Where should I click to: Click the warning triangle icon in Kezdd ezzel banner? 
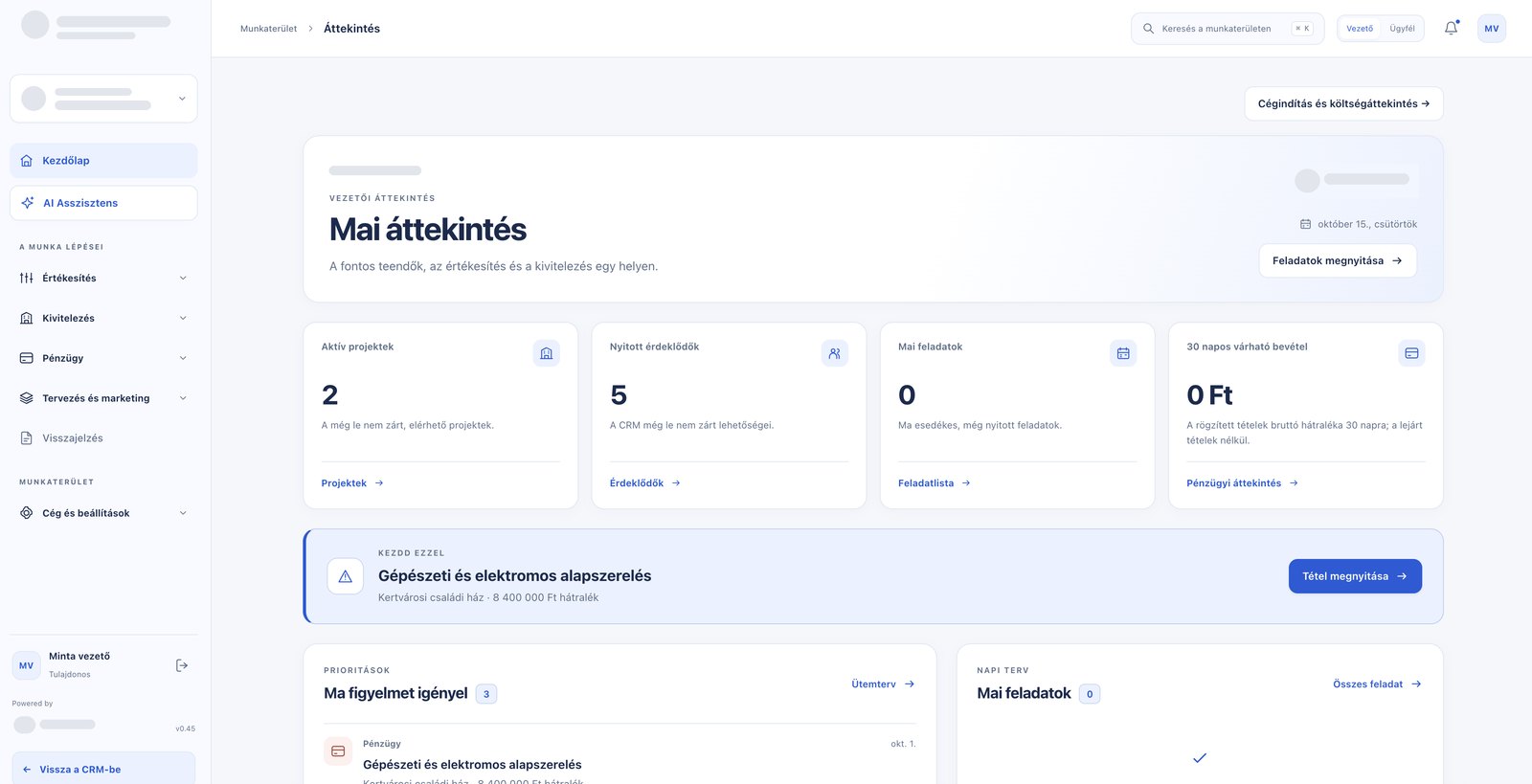point(346,576)
